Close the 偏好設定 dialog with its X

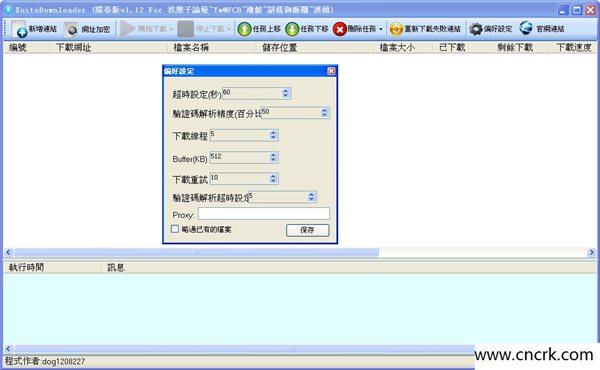331,71
